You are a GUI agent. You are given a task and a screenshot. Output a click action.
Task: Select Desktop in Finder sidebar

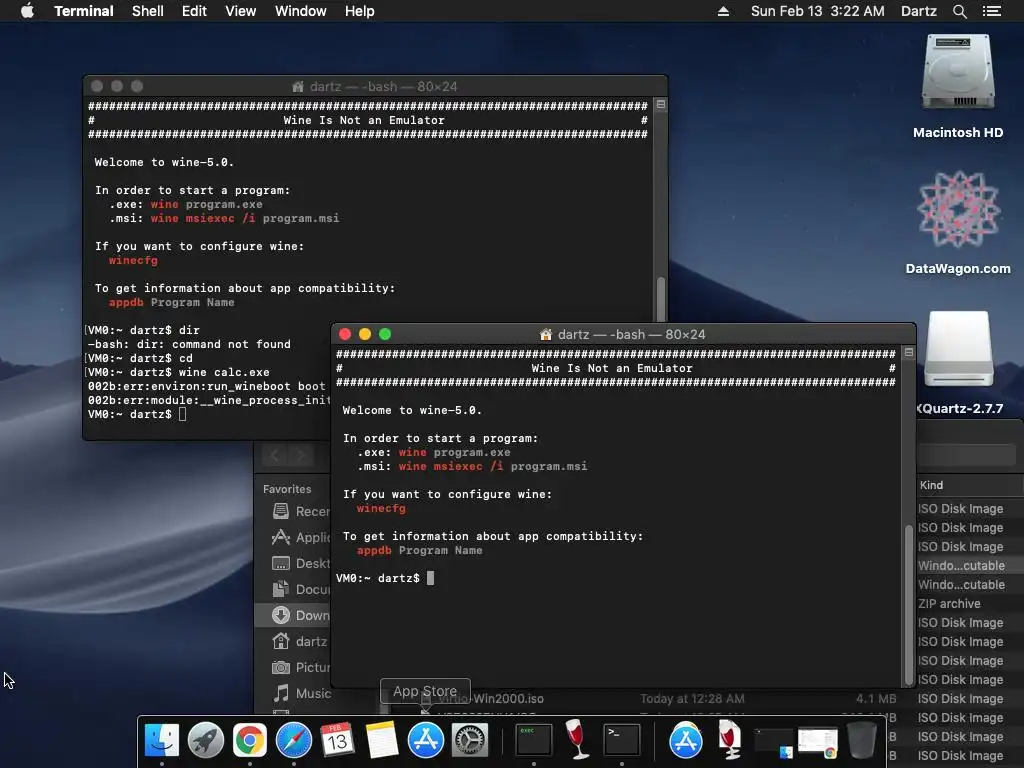tap(300, 564)
